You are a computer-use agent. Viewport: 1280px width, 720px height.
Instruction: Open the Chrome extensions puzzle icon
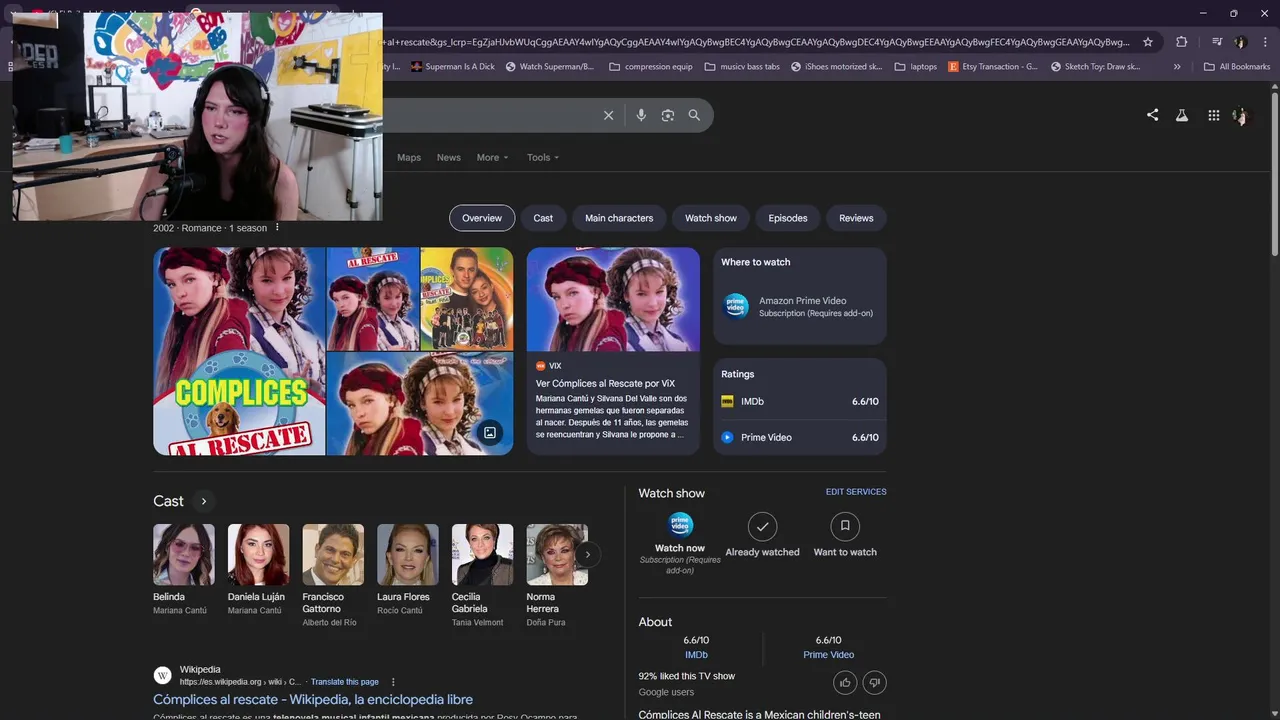click(1181, 42)
